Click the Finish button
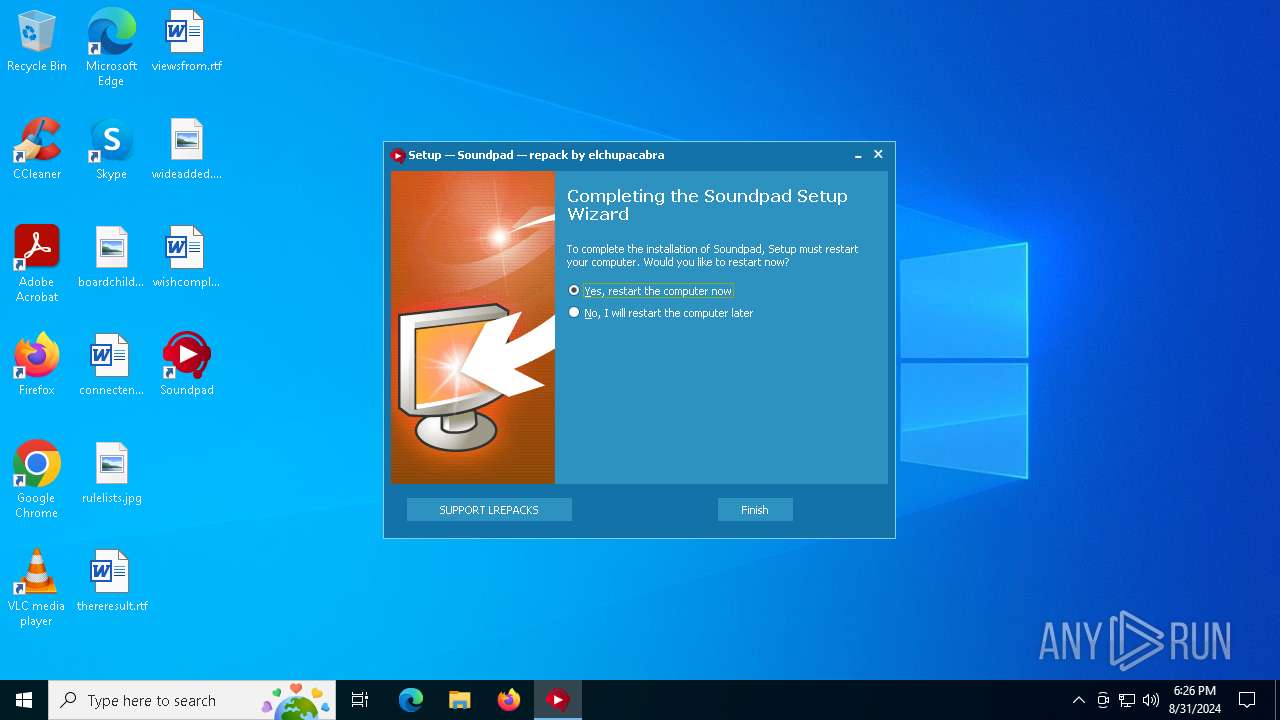The height and width of the screenshot is (720, 1280). [x=755, y=510]
